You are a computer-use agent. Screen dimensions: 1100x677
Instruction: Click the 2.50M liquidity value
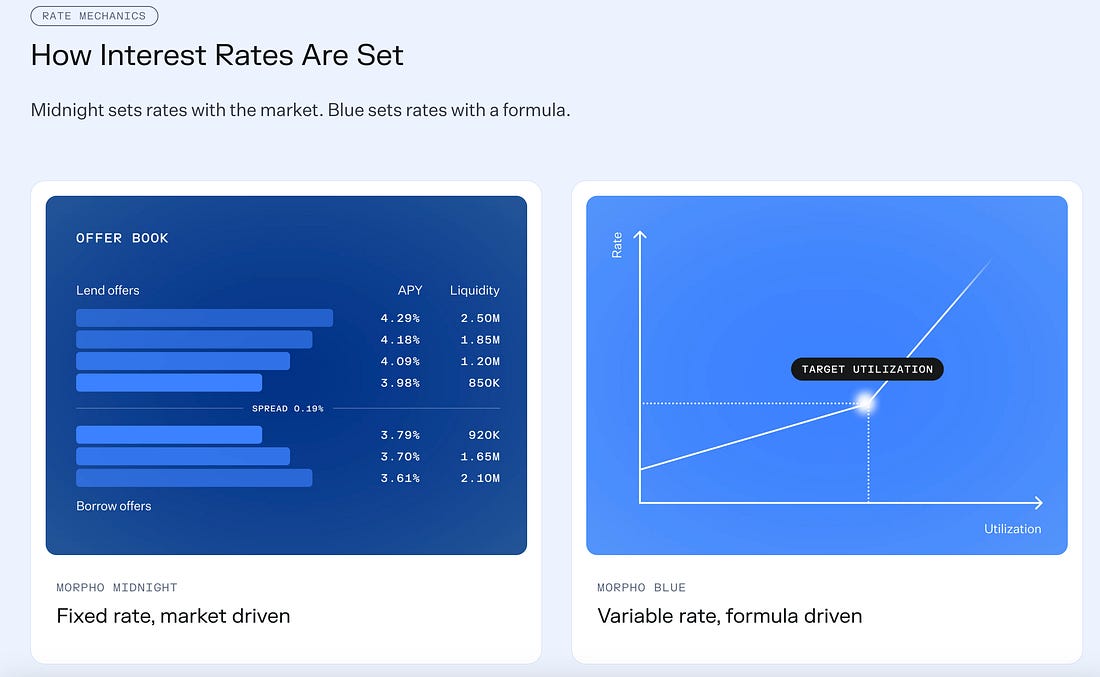coord(481,318)
